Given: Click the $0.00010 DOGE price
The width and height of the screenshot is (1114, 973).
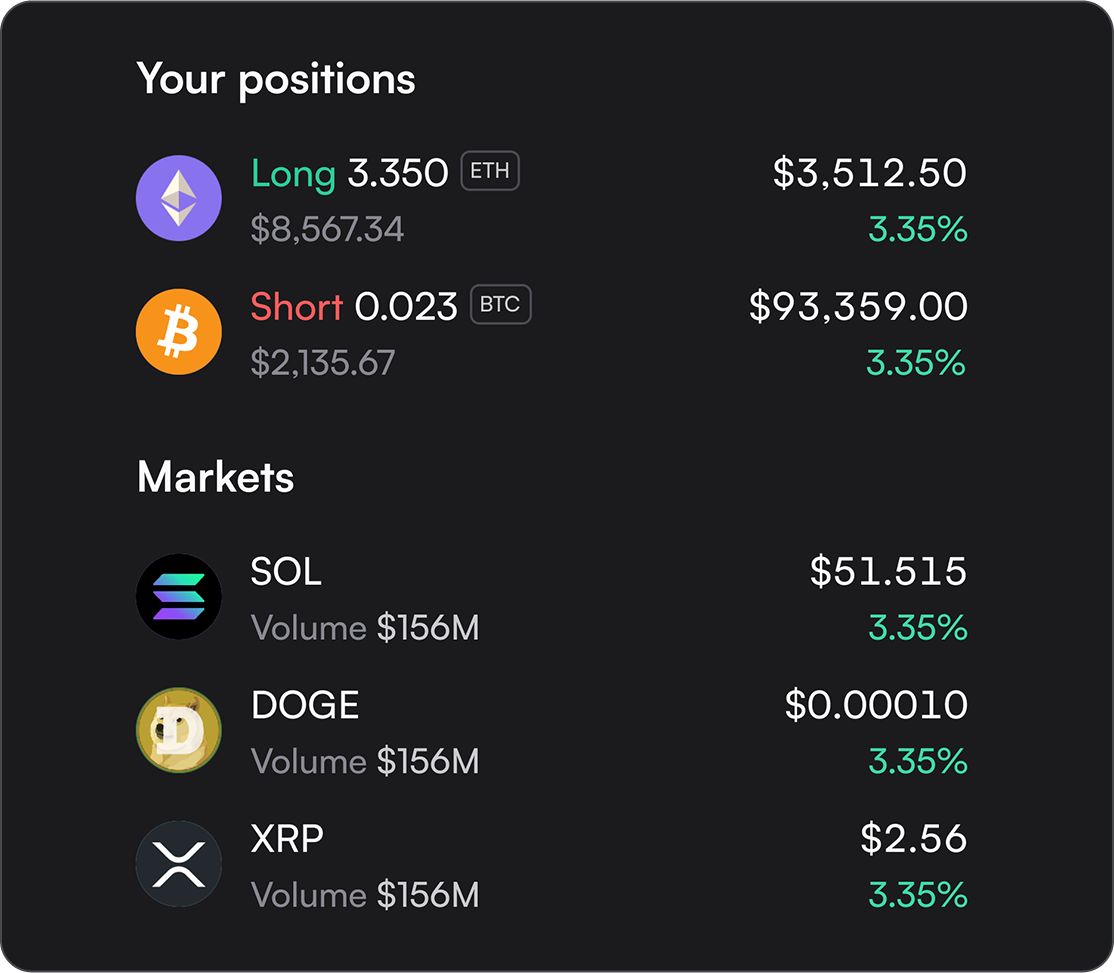Looking at the screenshot, I should pyautogui.click(x=876, y=705).
